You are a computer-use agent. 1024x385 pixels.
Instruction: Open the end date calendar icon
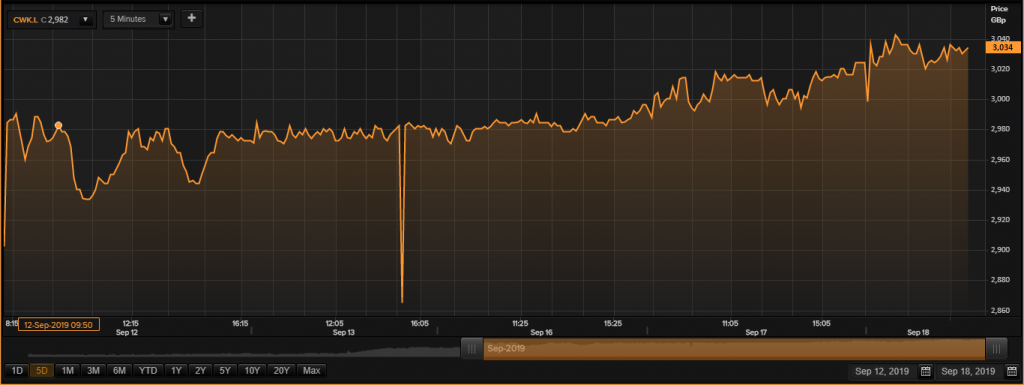pos(1012,371)
